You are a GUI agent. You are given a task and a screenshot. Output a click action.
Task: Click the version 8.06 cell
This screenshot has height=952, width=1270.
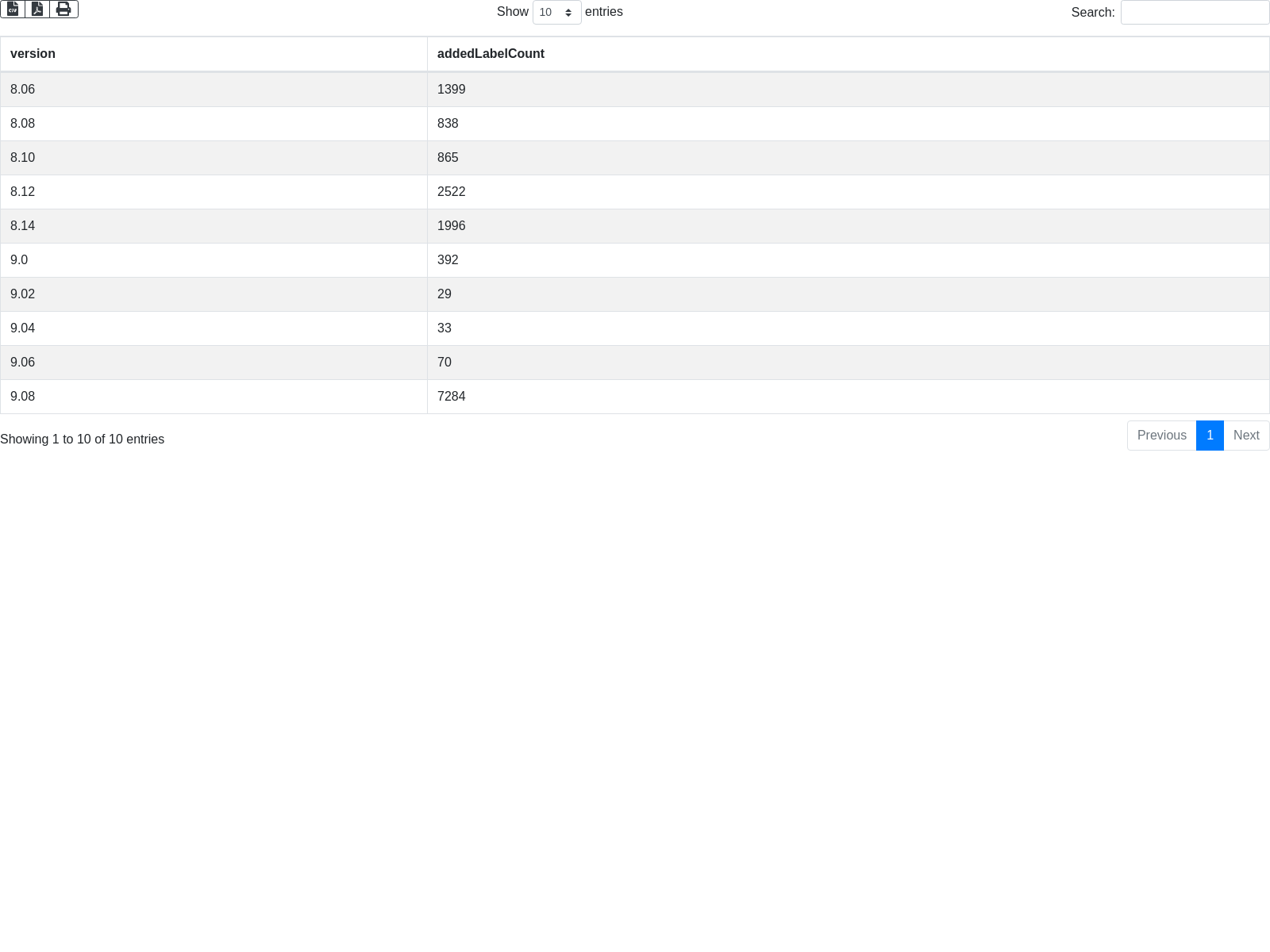pyautogui.click(x=23, y=90)
